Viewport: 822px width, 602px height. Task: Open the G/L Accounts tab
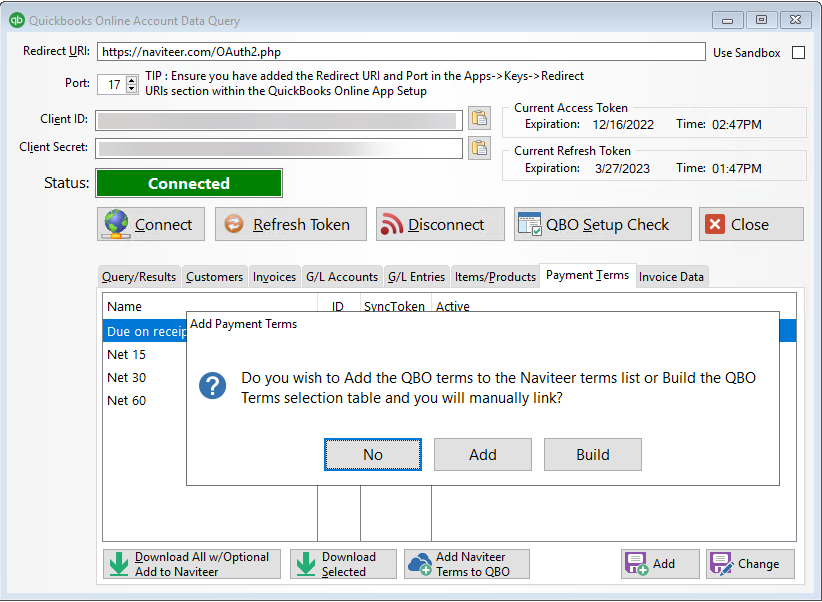(342, 277)
